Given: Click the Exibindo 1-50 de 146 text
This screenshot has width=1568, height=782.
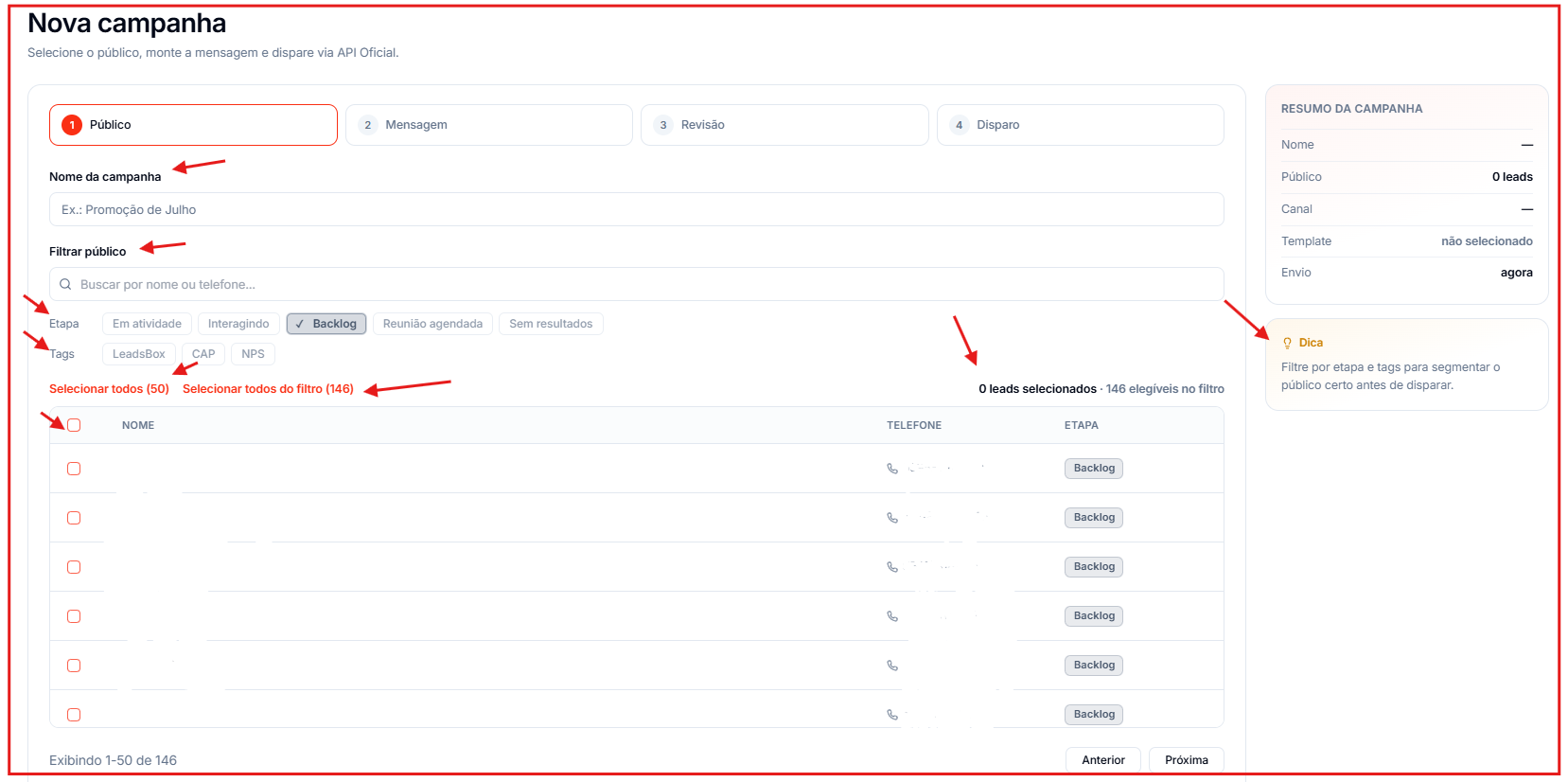Looking at the screenshot, I should 113,760.
